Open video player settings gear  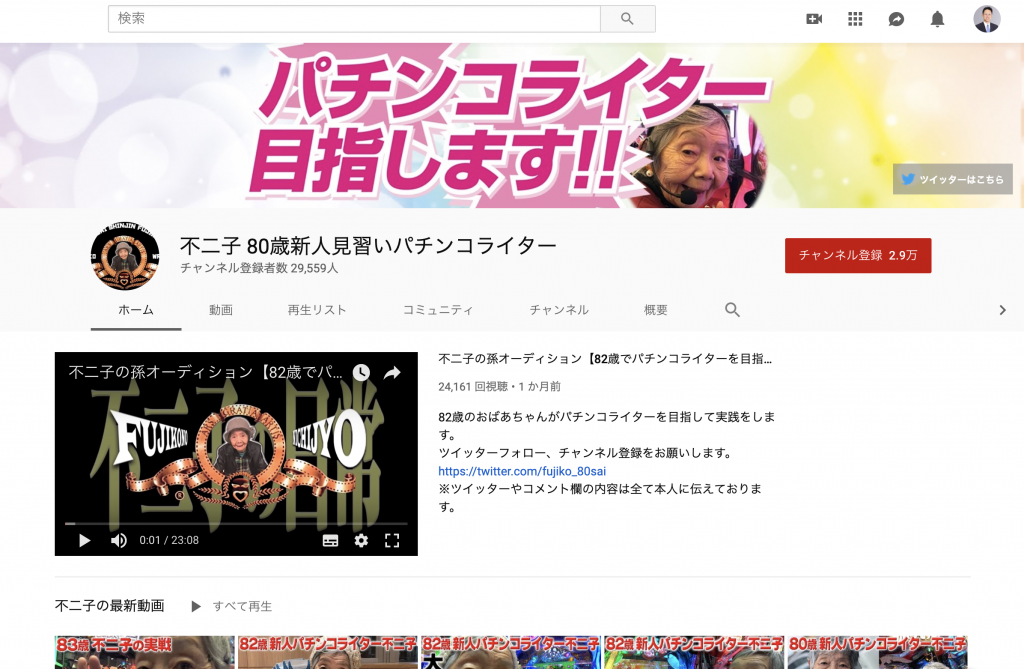[361, 540]
